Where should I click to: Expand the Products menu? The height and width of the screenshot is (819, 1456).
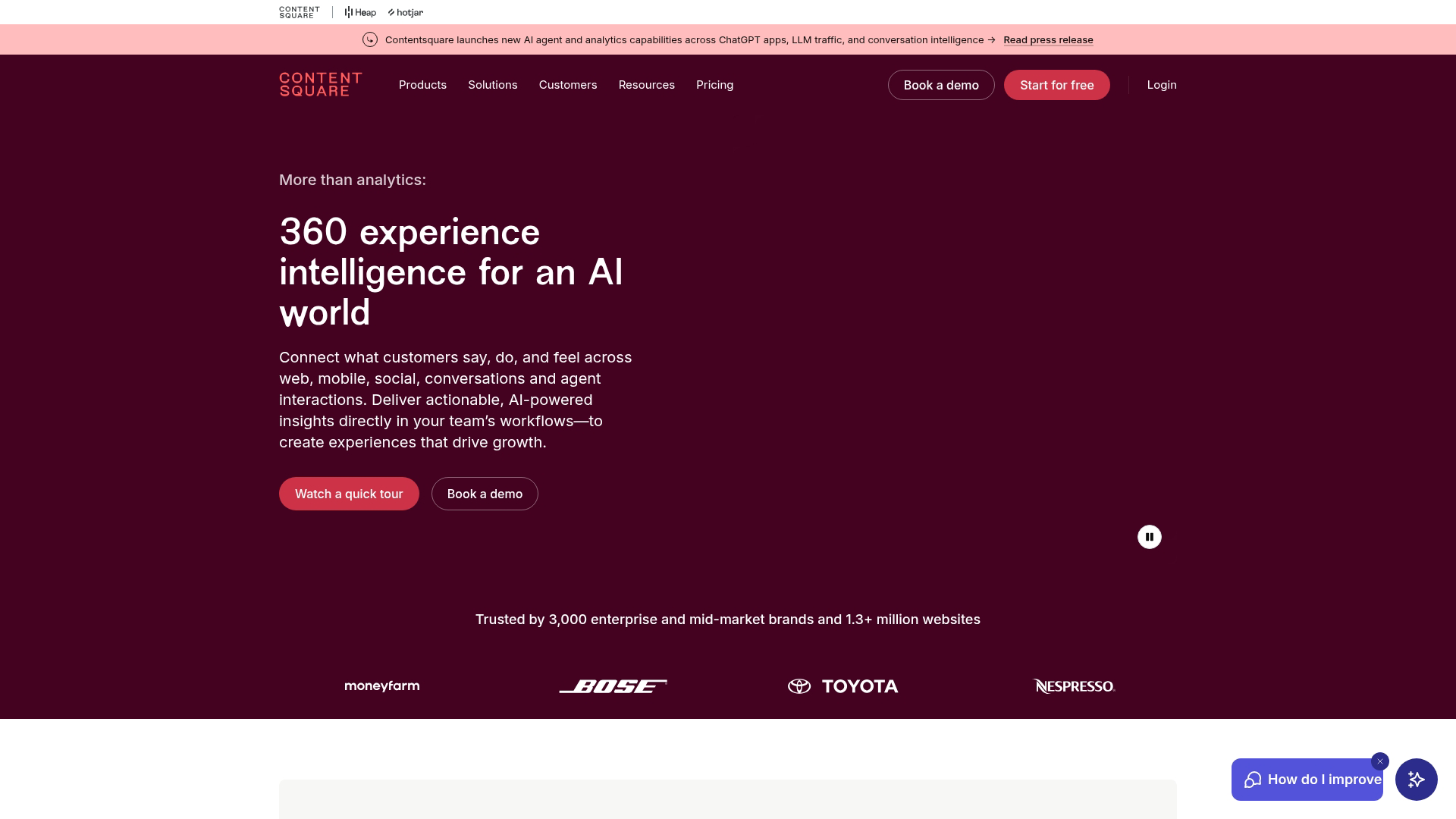[422, 85]
